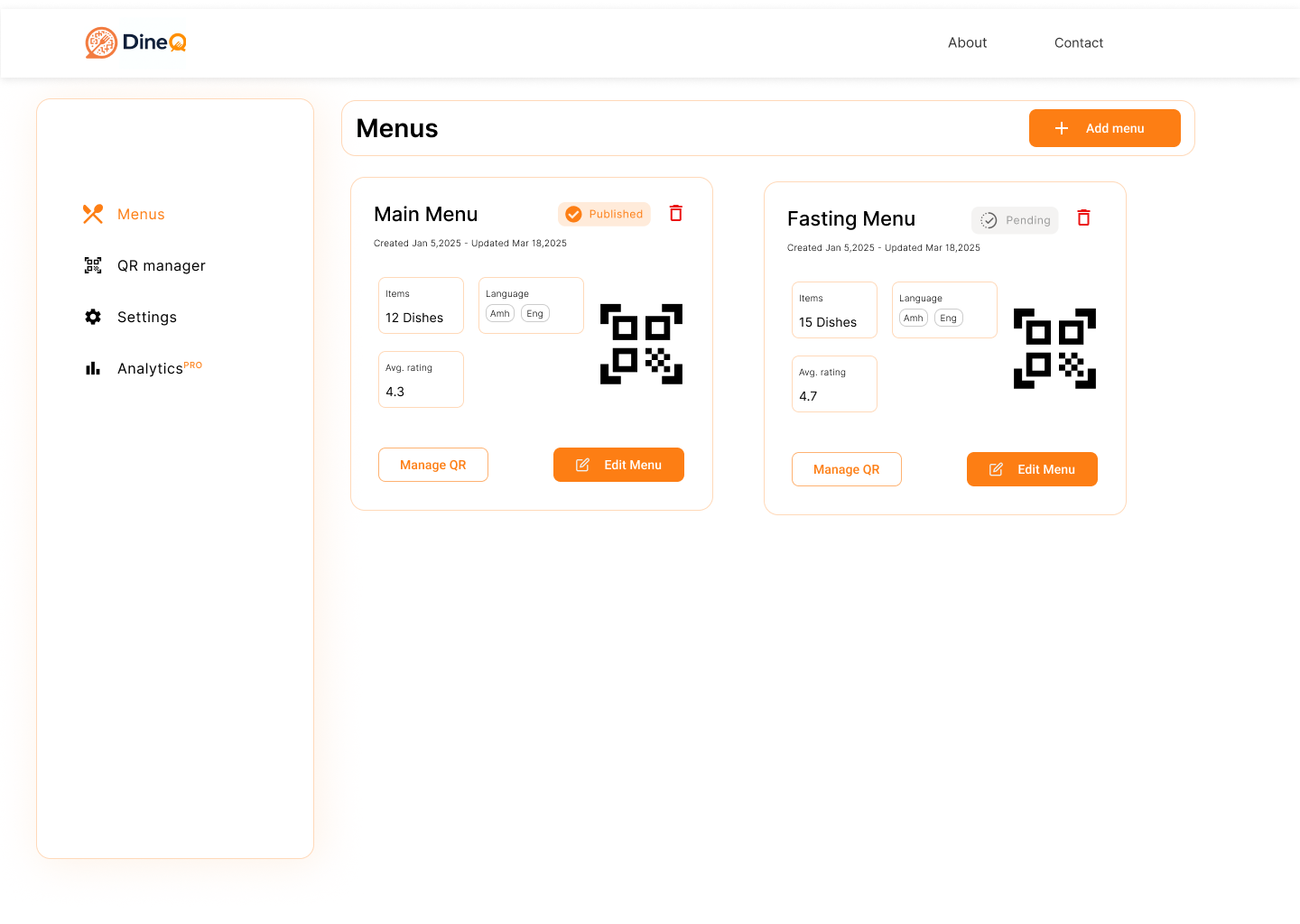Click the '12 Dishes' items value
Viewport: 1300px width, 924px height.
click(x=414, y=318)
